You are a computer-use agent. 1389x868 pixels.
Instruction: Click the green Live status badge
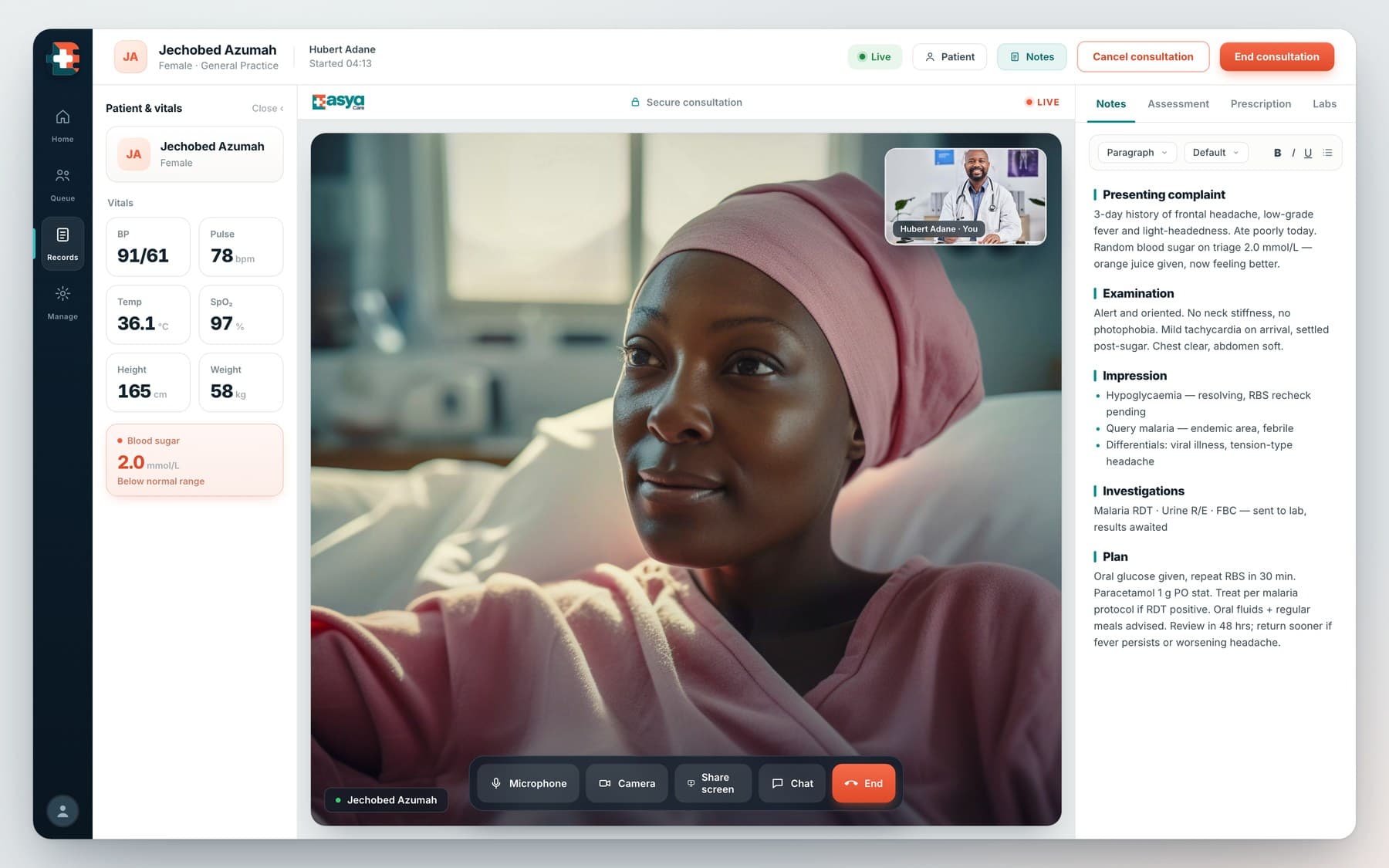(x=874, y=57)
